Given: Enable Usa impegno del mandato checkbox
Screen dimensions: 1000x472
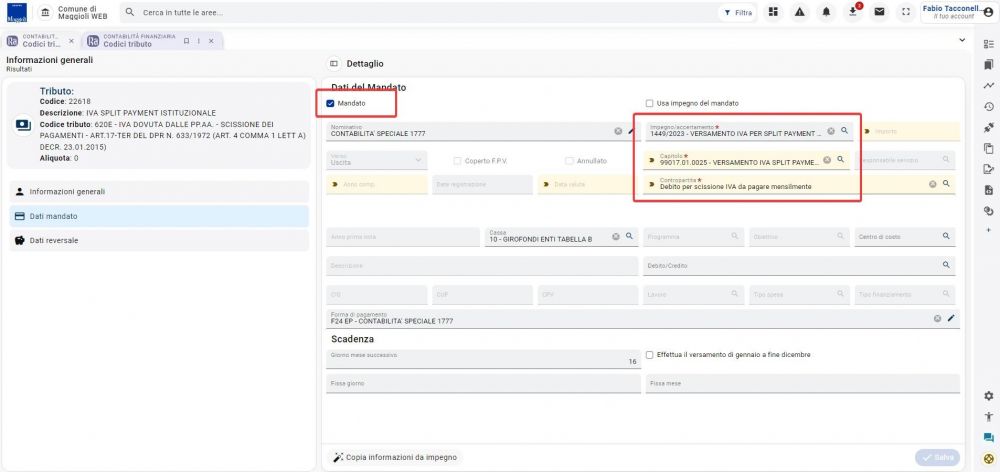Looking at the screenshot, I should click(x=649, y=103).
